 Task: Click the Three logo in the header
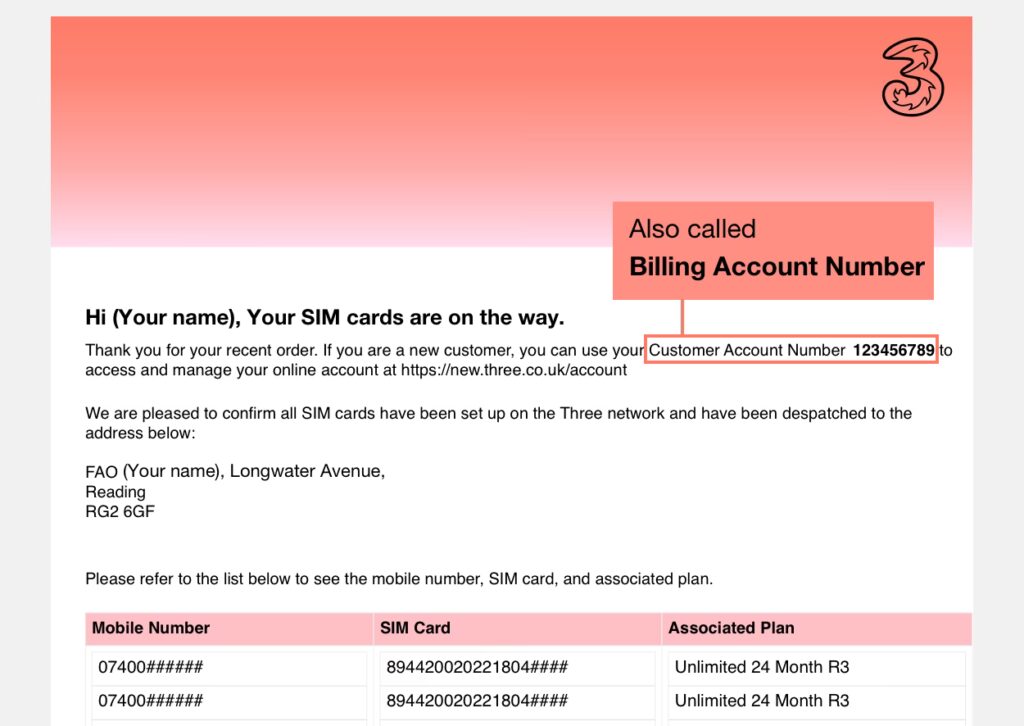pyautogui.click(x=912, y=76)
